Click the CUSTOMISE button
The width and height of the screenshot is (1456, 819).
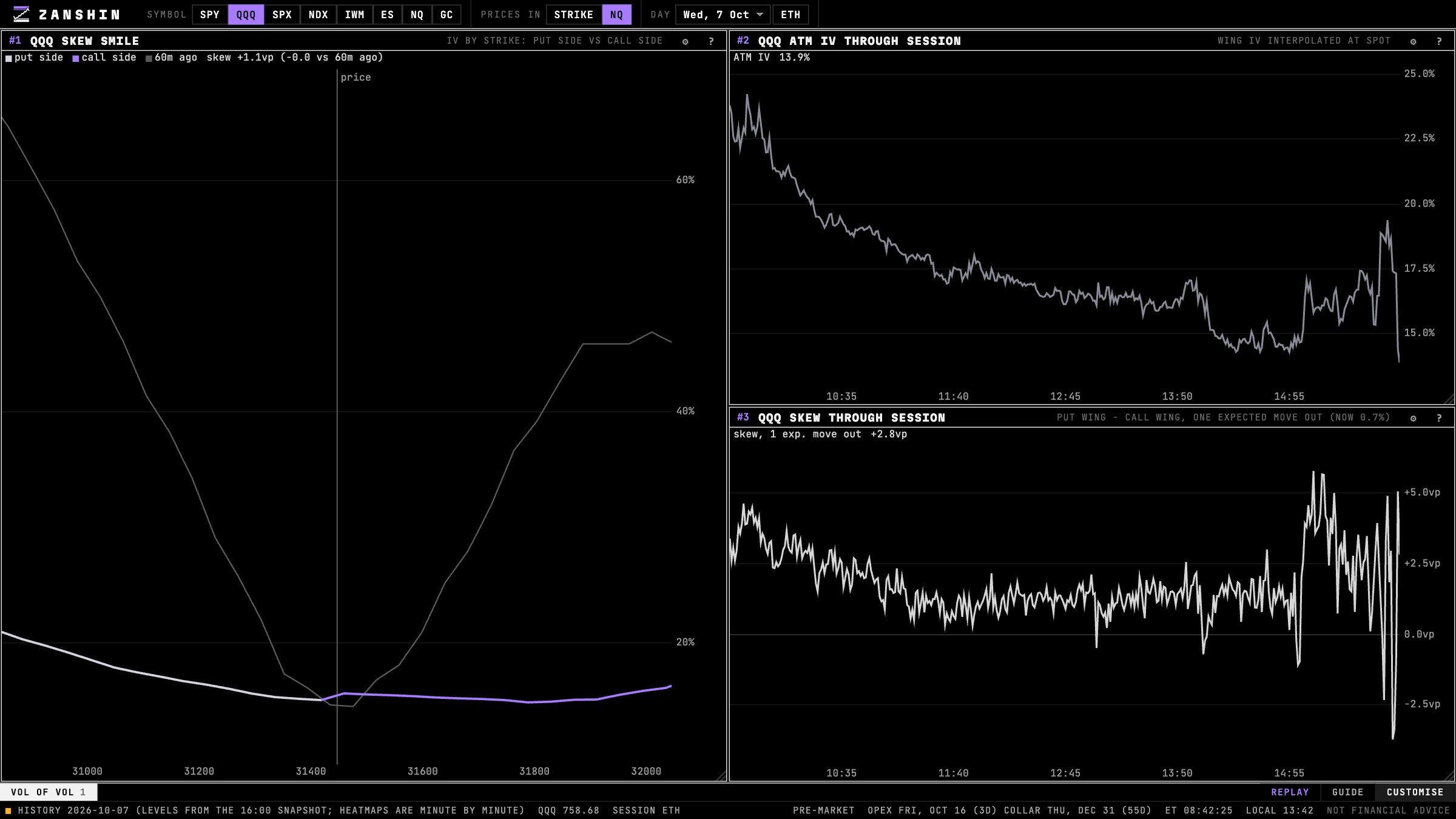[x=1415, y=792]
